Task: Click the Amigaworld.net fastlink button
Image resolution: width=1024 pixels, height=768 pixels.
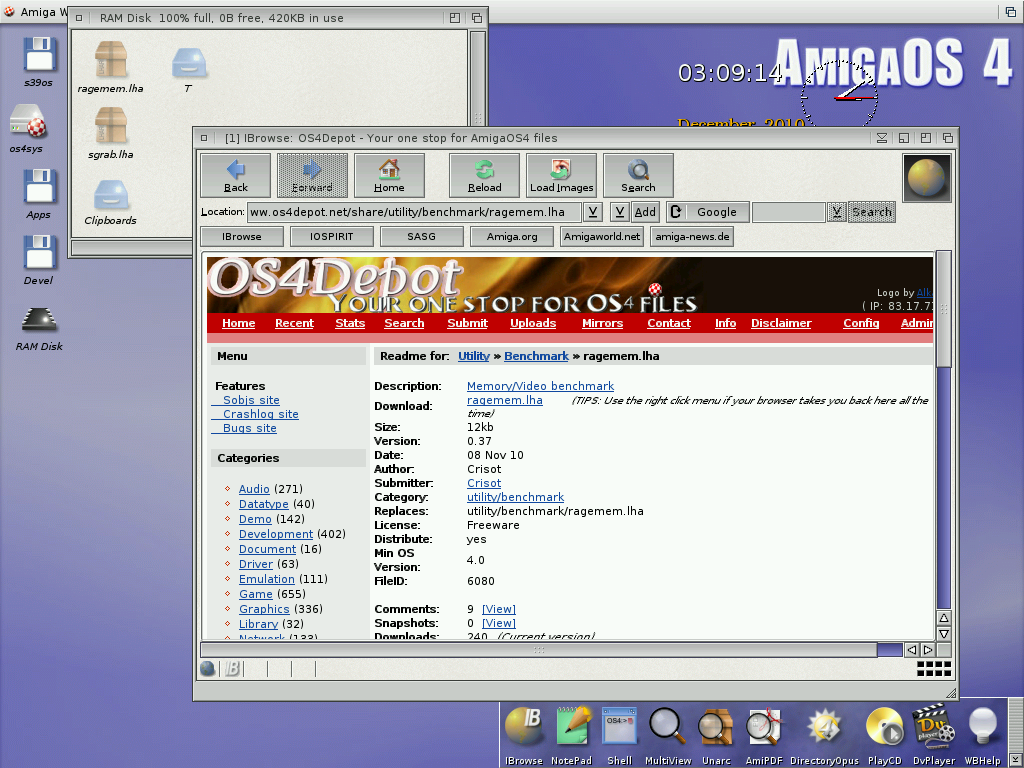Action: click(x=602, y=236)
